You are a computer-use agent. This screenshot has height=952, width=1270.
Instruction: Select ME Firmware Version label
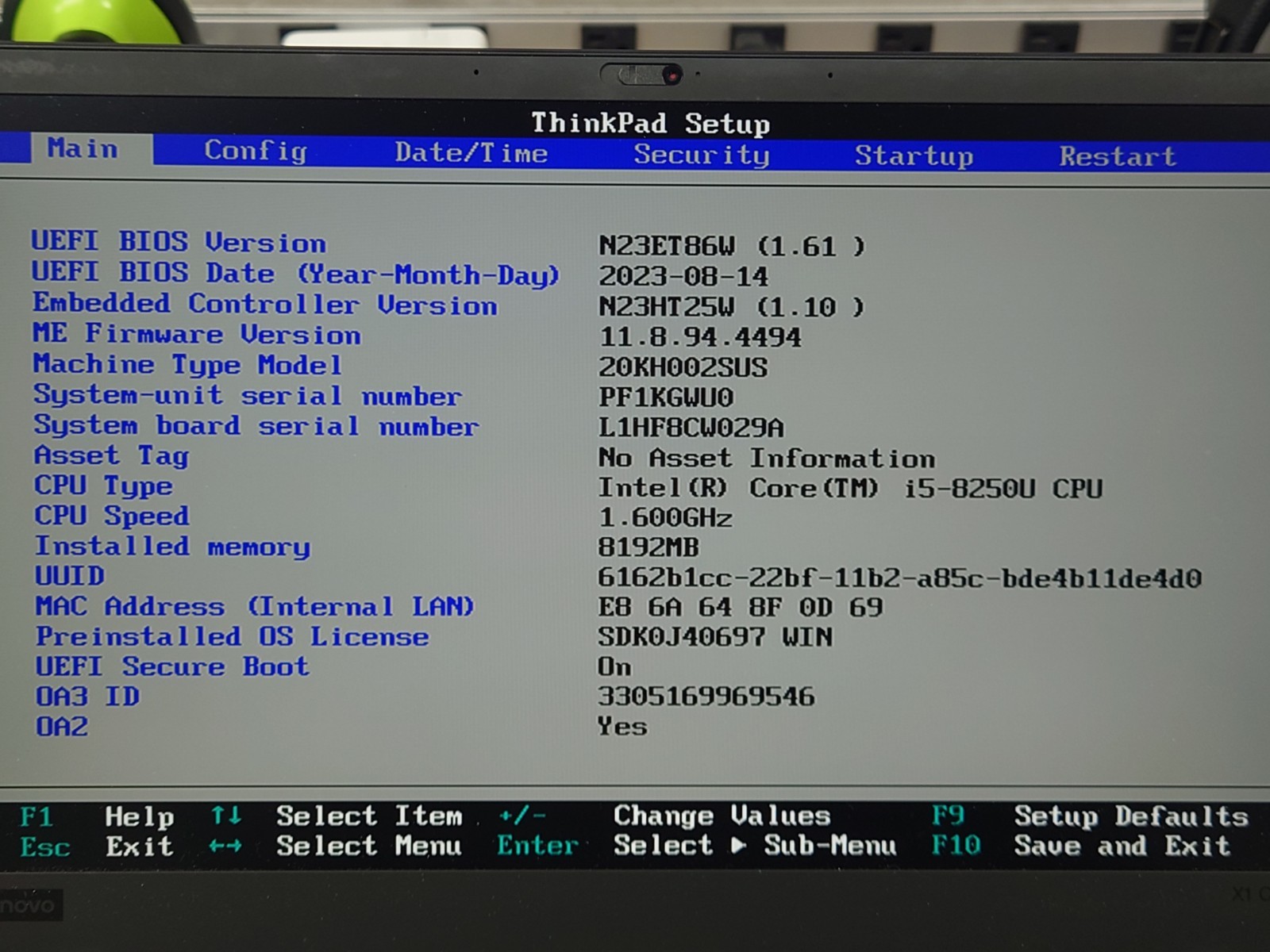pyautogui.click(x=197, y=334)
